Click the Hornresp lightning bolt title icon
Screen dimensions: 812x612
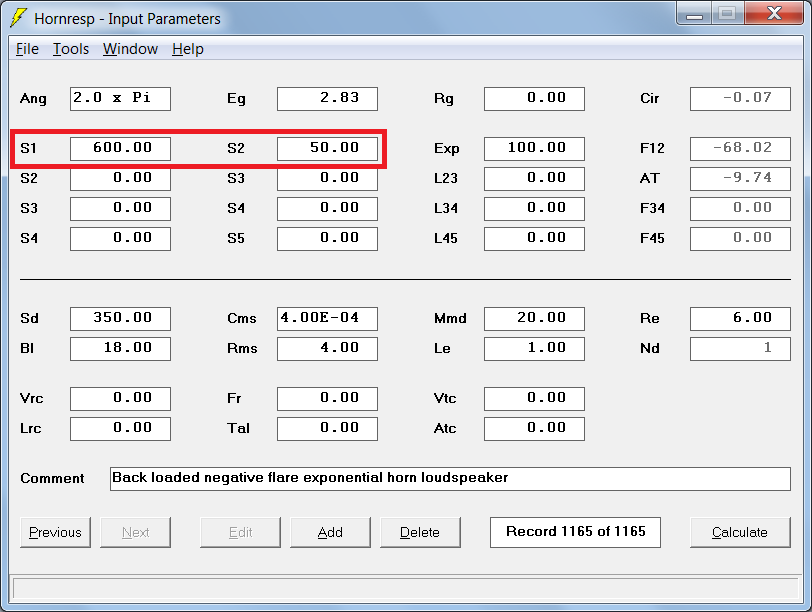tap(19, 18)
